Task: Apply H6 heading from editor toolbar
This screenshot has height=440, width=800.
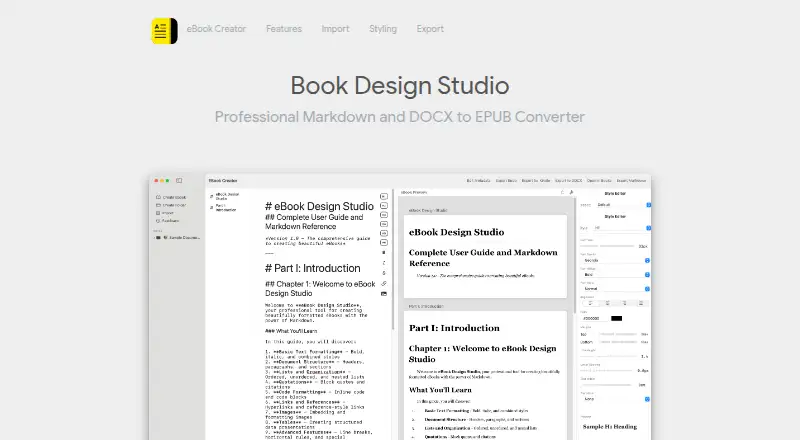Action: (384, 242)
